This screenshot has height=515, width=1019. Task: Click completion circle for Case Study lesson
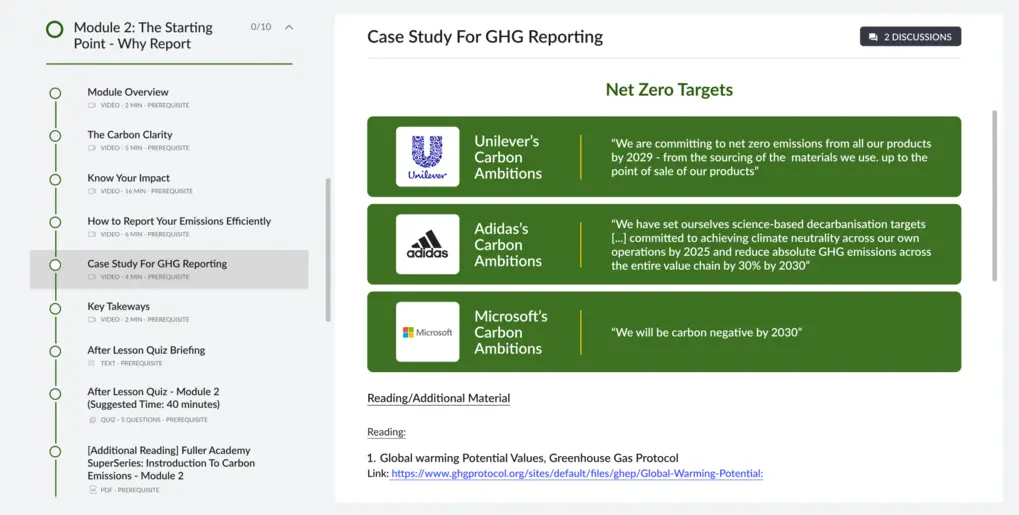tap(55, 265)
